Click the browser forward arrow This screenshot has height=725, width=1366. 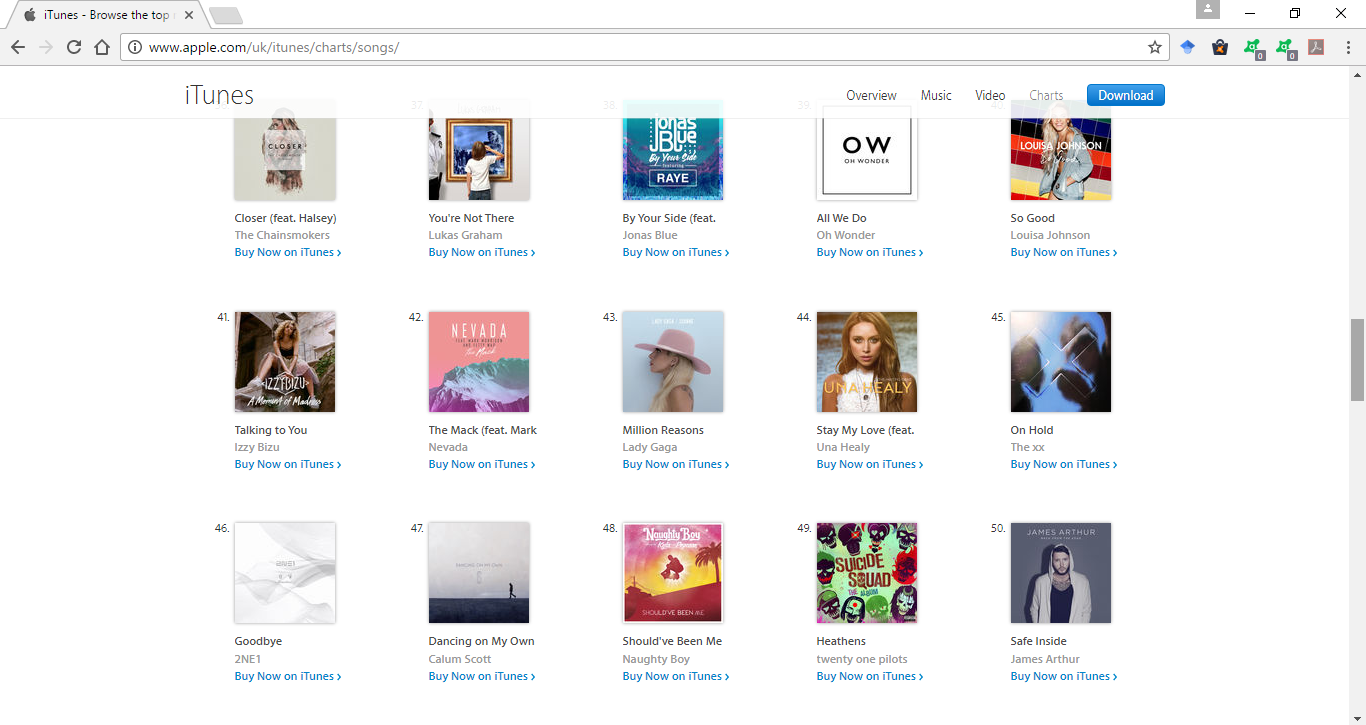click(x=46, y=47)
